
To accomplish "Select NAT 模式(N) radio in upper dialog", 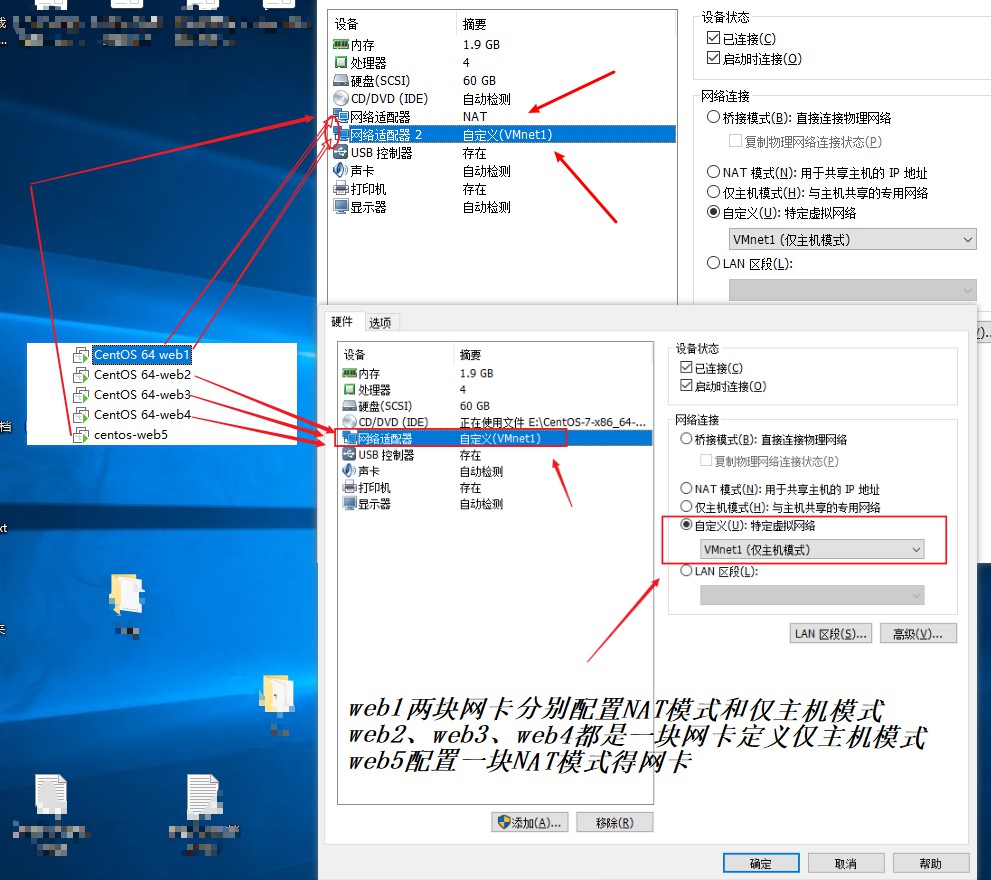I will click(714, 172).
